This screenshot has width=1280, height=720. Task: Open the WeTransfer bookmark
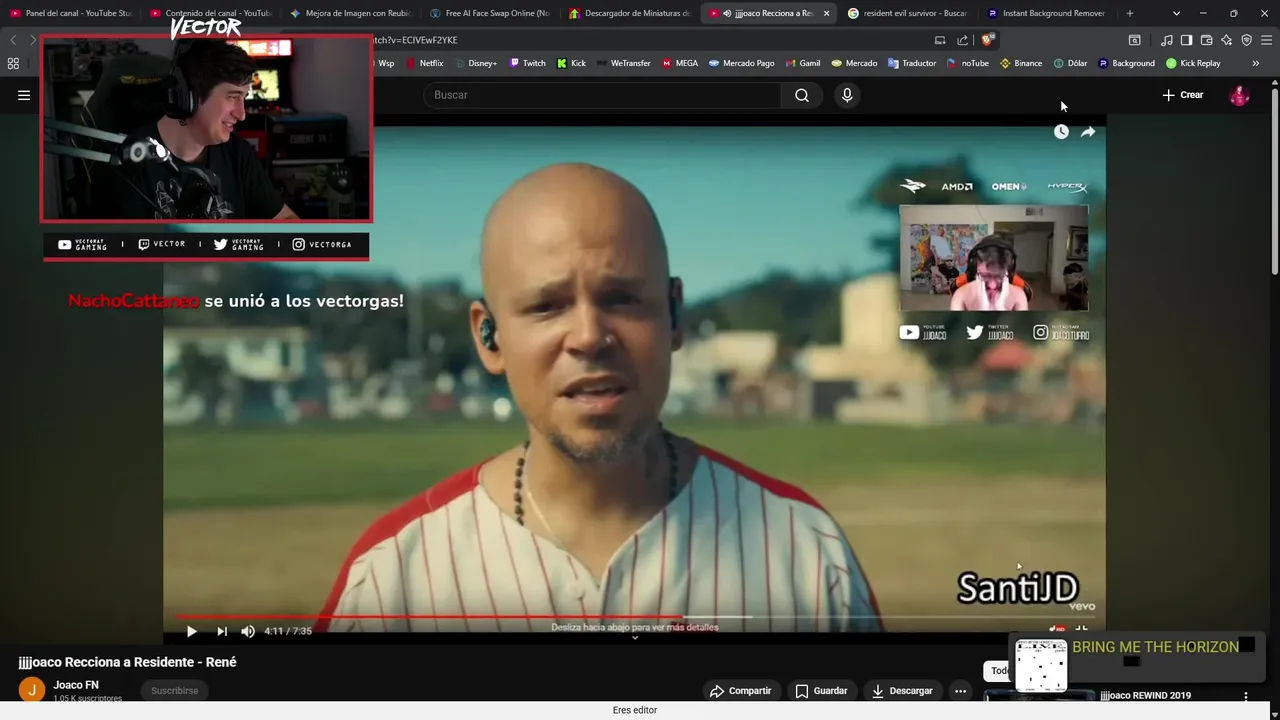pos(623,63)
